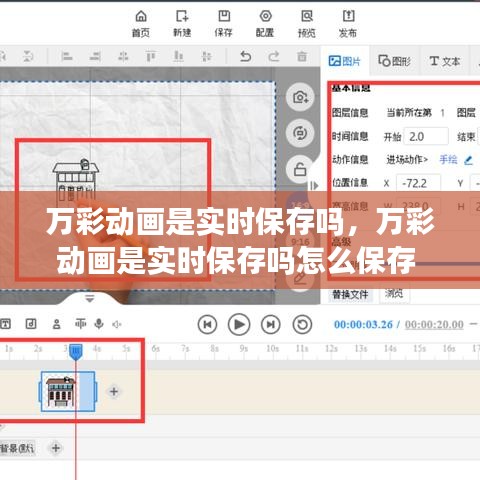Click the blue playhead marker on timeline
Image resolution: width=480 pixels, height=480 pixels.
(x=76, y=352)
